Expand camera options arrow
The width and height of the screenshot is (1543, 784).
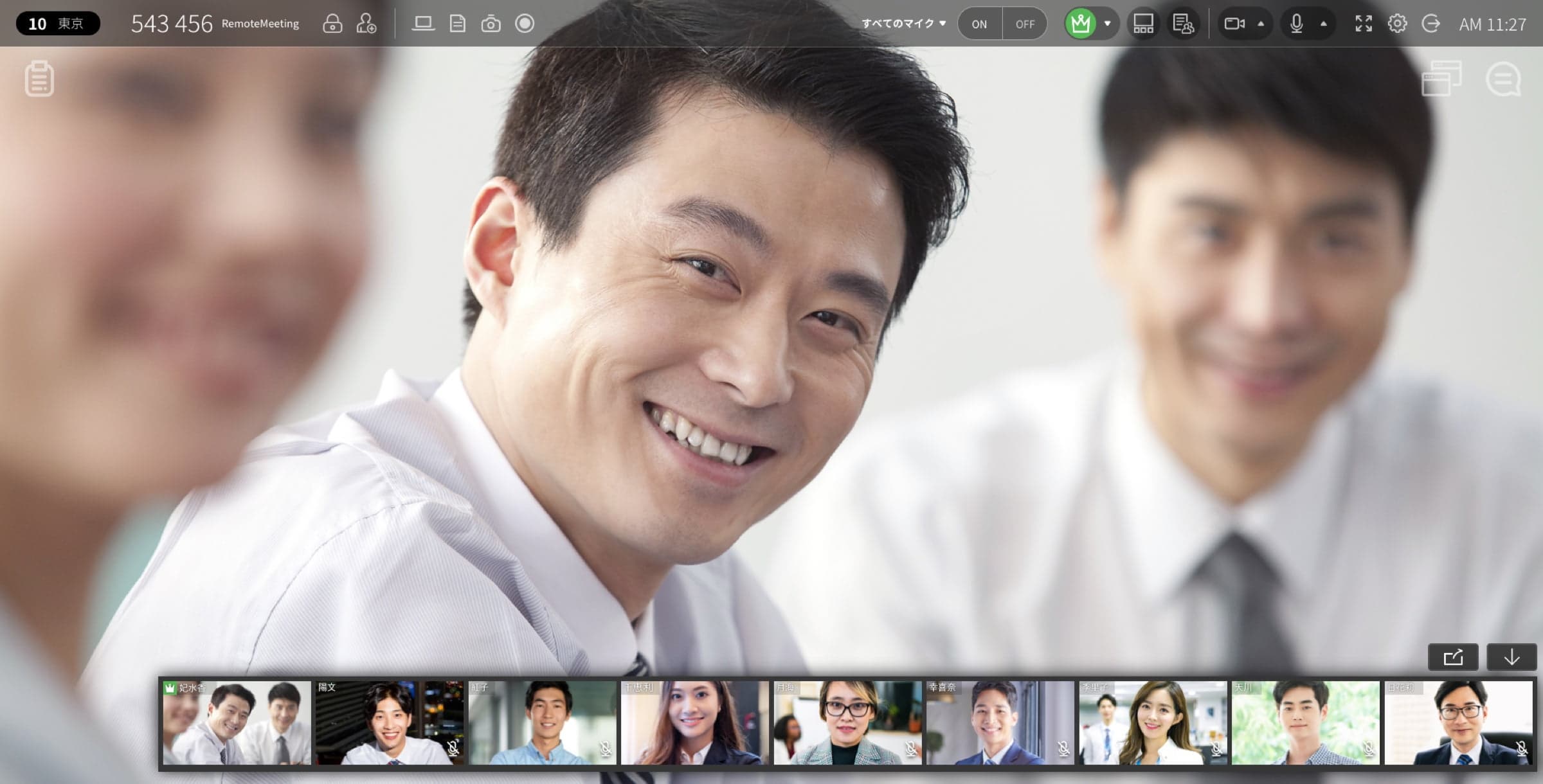point(1261,24)
